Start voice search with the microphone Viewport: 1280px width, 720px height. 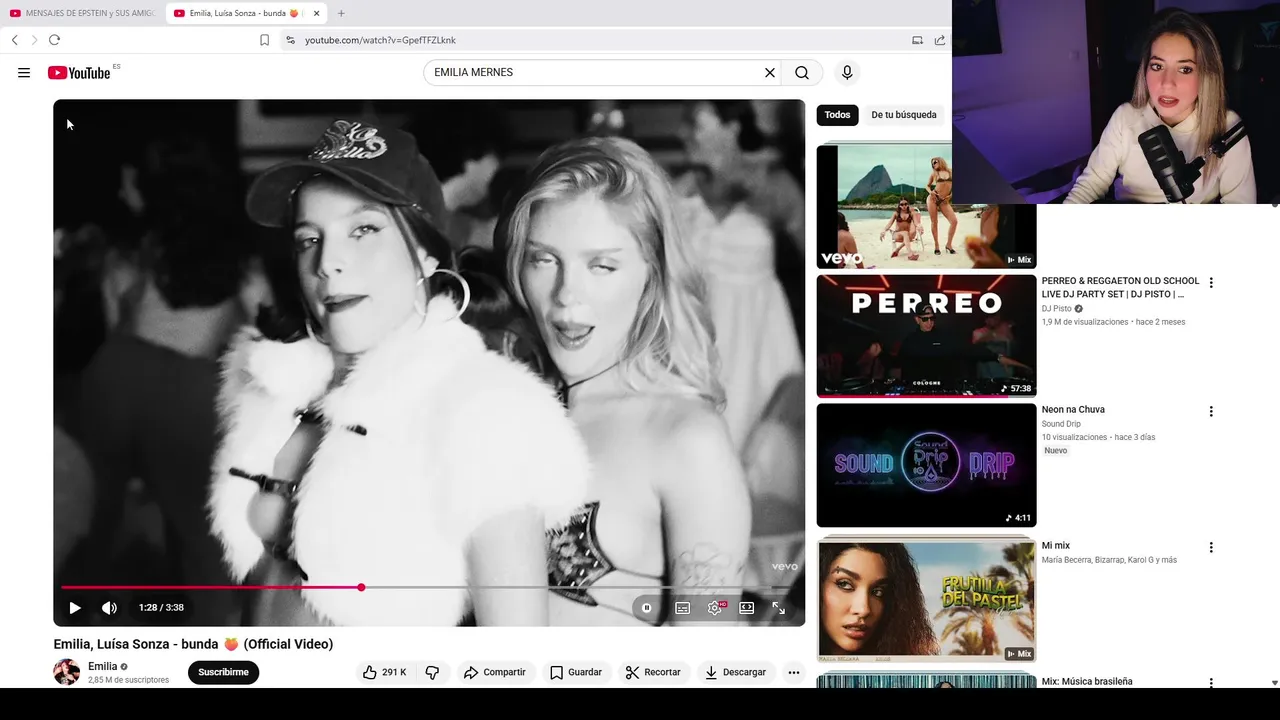(847, 73)
